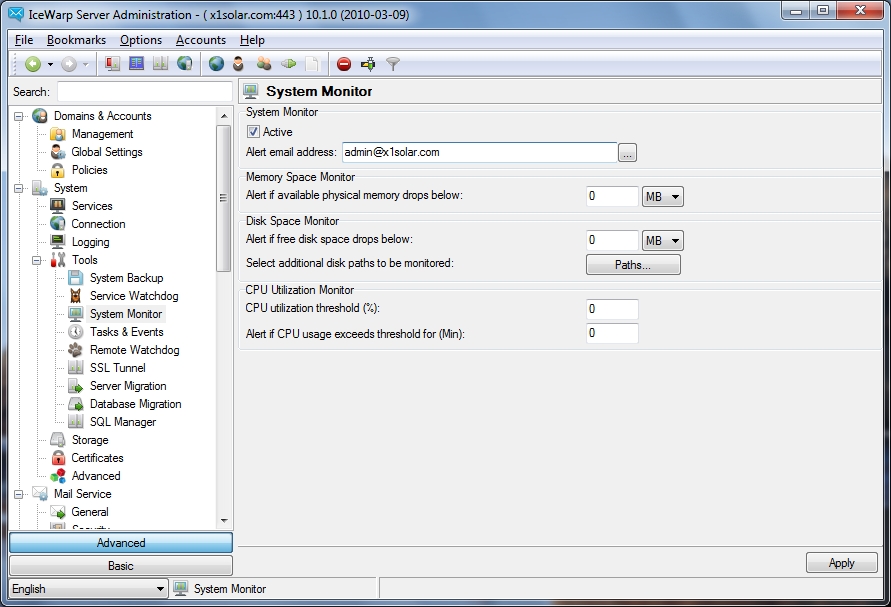This screenshot has width=891, height=607.
Task: Select Tasks & Events clock icon
Action: pyautogui.click(x=76, y=332)
